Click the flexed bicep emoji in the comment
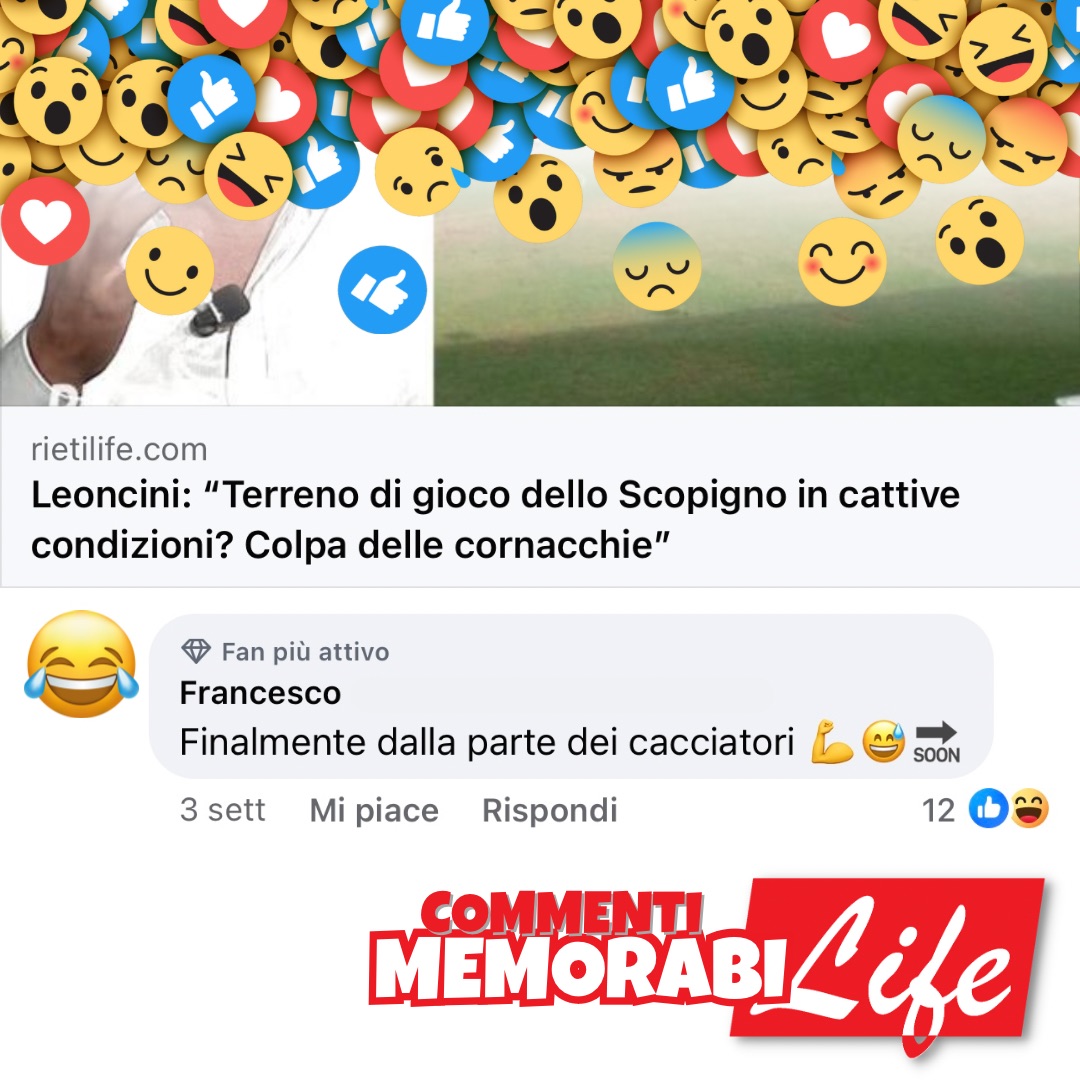This screenshot has width=1080, height=1080. click(832, 742)
